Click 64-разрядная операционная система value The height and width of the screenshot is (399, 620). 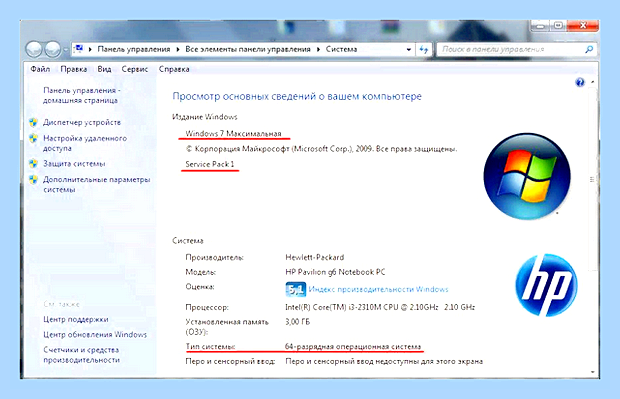353,346
